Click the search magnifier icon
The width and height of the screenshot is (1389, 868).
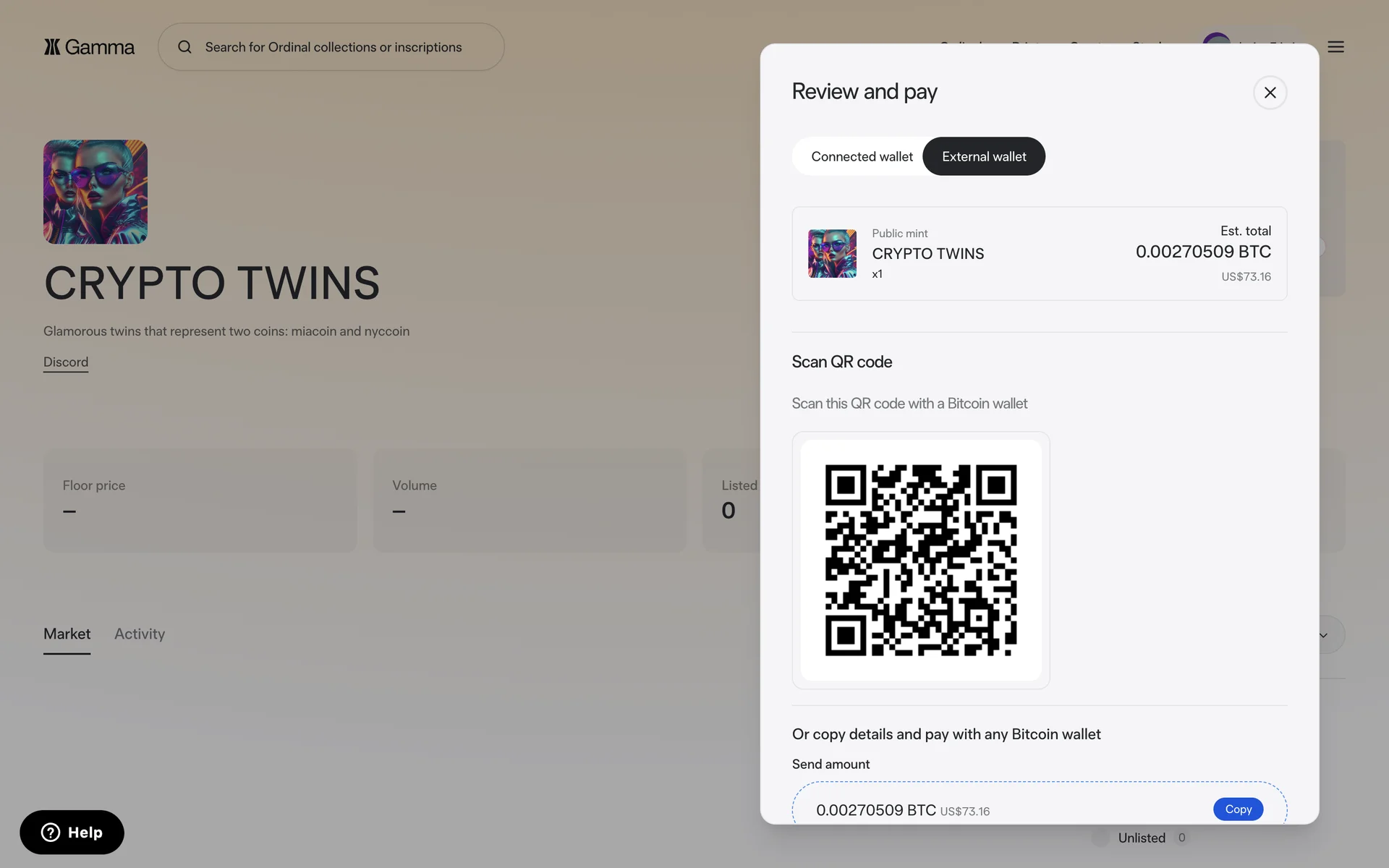point(184,47)
